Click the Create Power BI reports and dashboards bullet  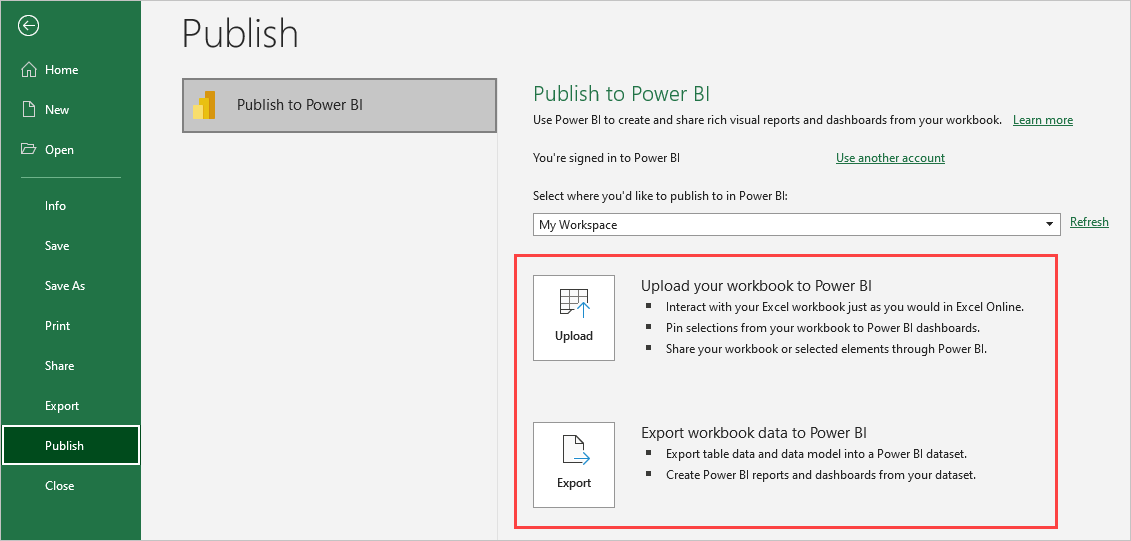(821, 475)
